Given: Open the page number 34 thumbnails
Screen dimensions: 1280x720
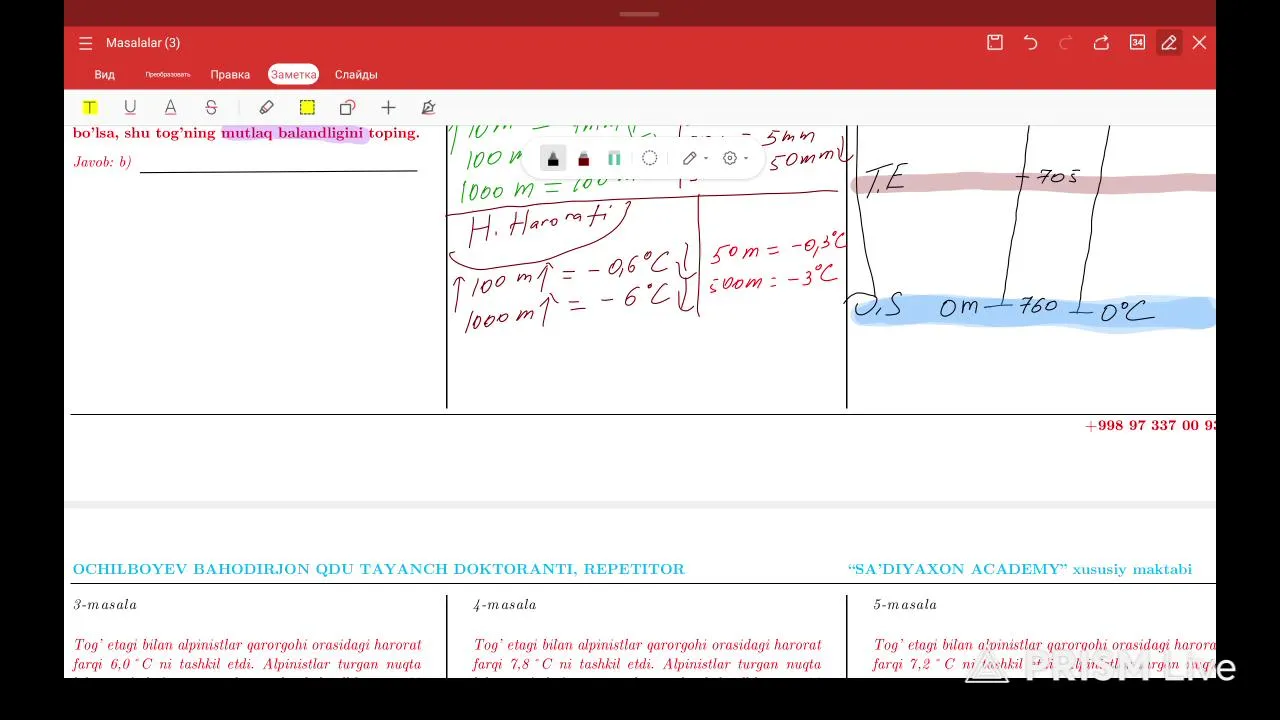Looking at the screenshot, I should [1137, 42].
